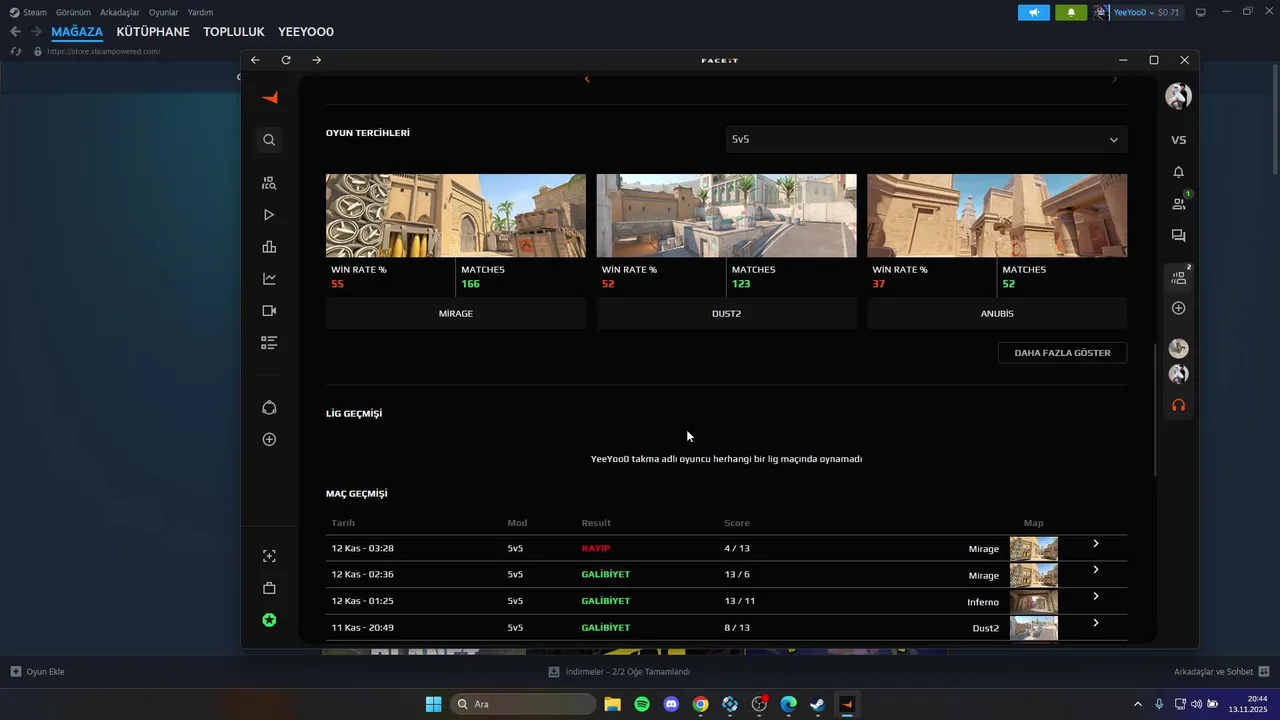
Task: Click the plus circle in right sidebar
Action: 1178,308
